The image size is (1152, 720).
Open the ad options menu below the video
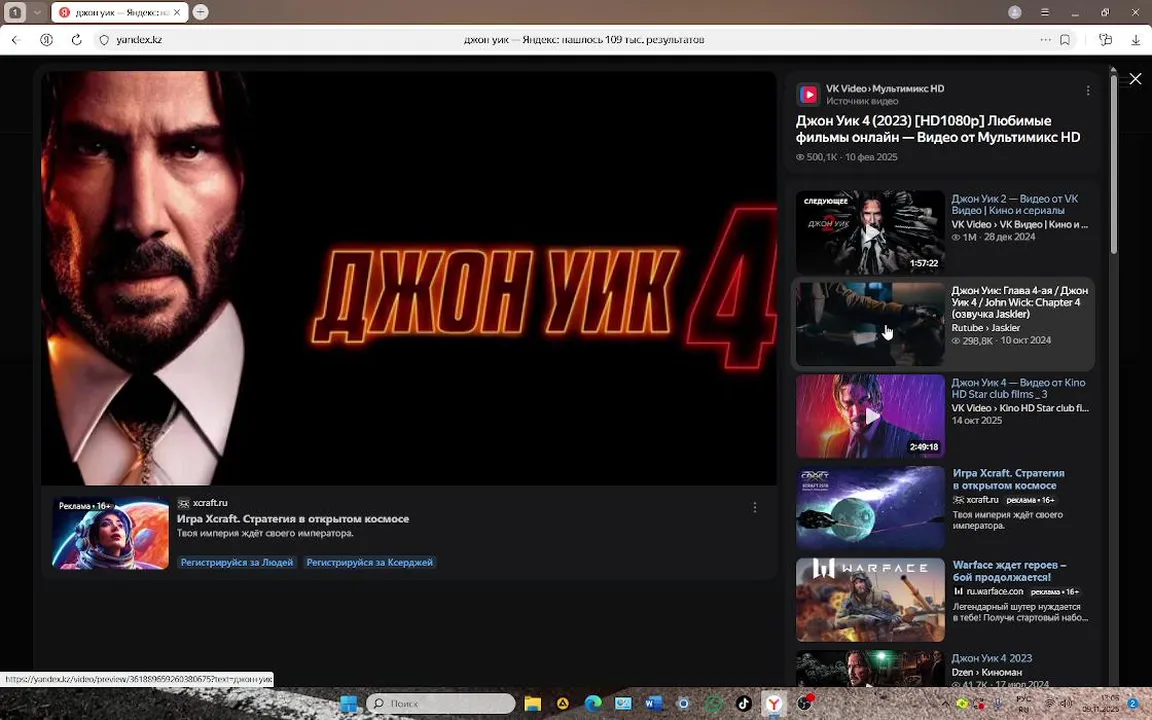click(755, 508)
